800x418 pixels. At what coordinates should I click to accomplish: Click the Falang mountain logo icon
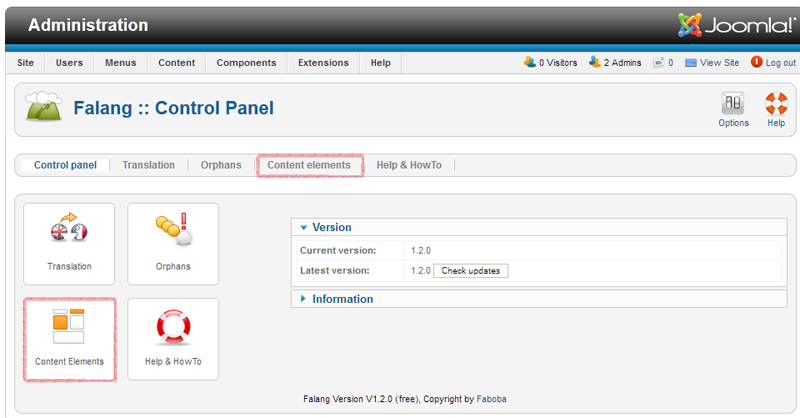pyautogui.click(x=44, y=106)
